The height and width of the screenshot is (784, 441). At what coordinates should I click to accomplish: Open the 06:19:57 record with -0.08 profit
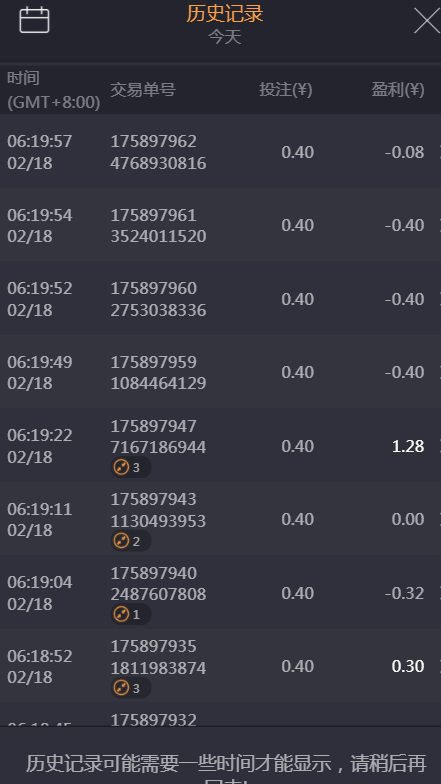(x=220, y=152)
